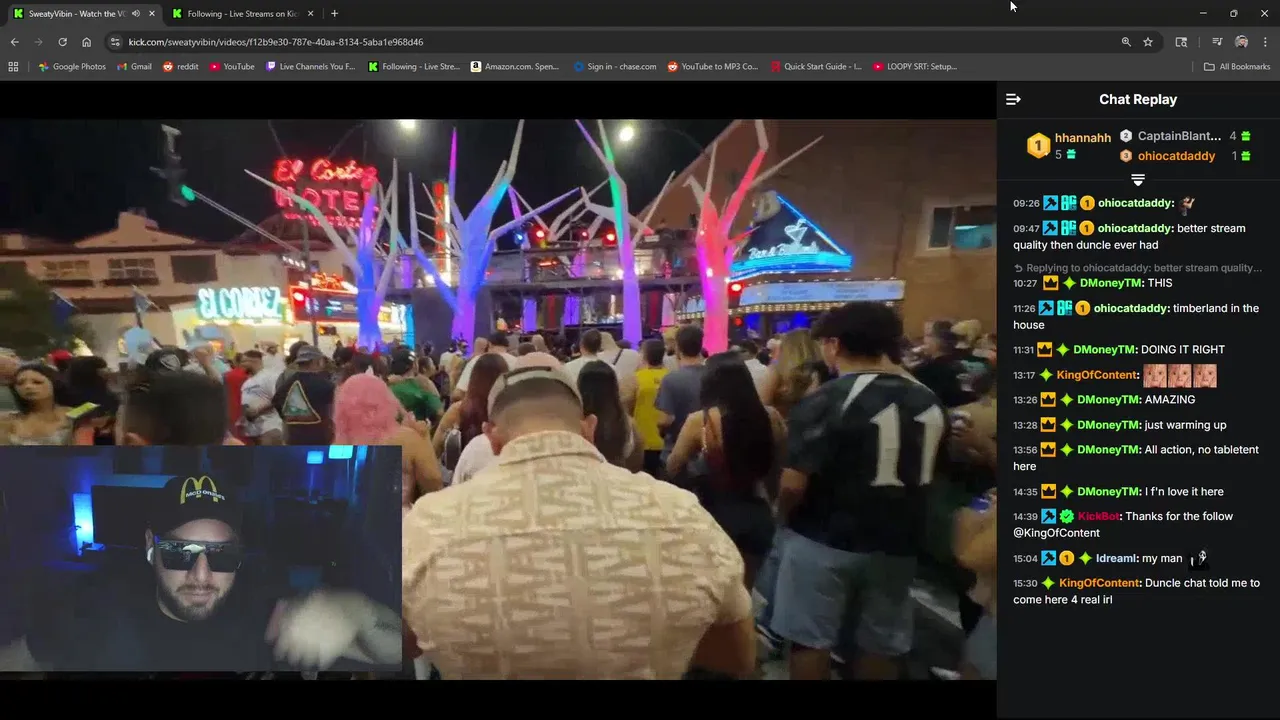Open Sign in - chase.com bookmark
1280x720 pixels.
614,67
